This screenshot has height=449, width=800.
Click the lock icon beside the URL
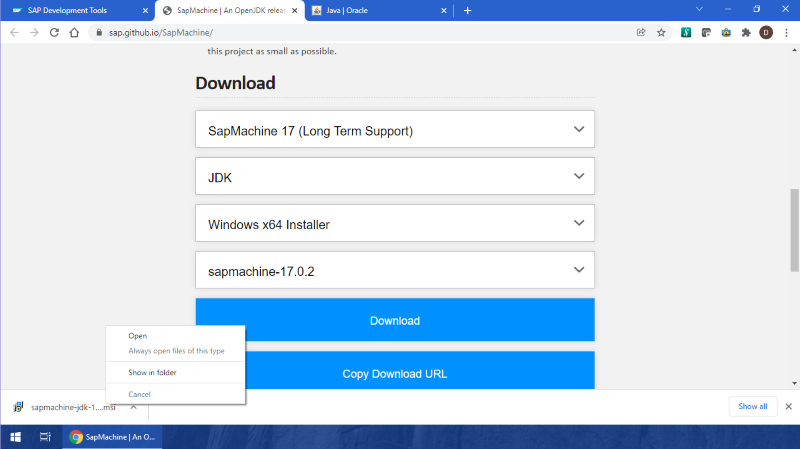(x=99, y=33)
